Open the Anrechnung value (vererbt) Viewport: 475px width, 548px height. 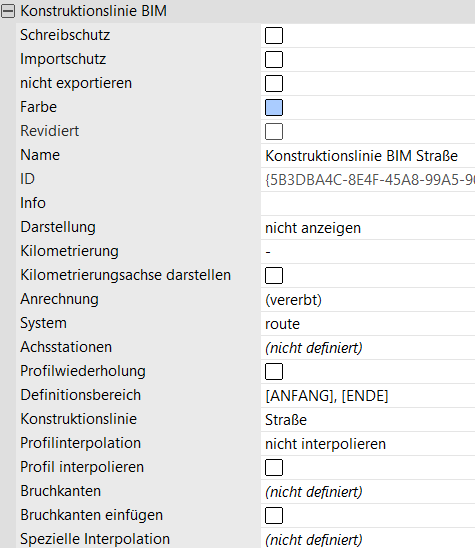[x=368, y=300]
